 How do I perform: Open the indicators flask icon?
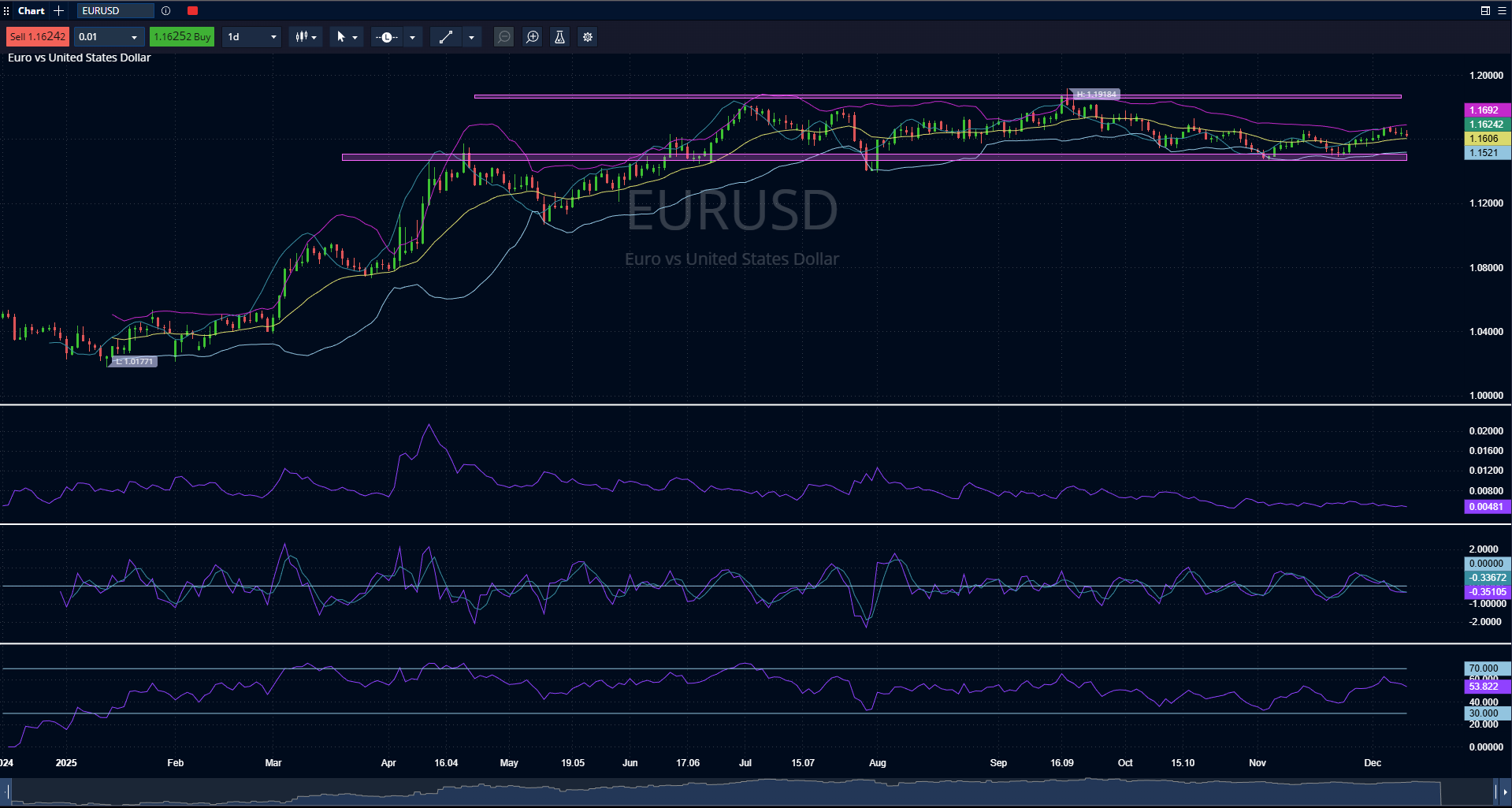click(559, 37)
